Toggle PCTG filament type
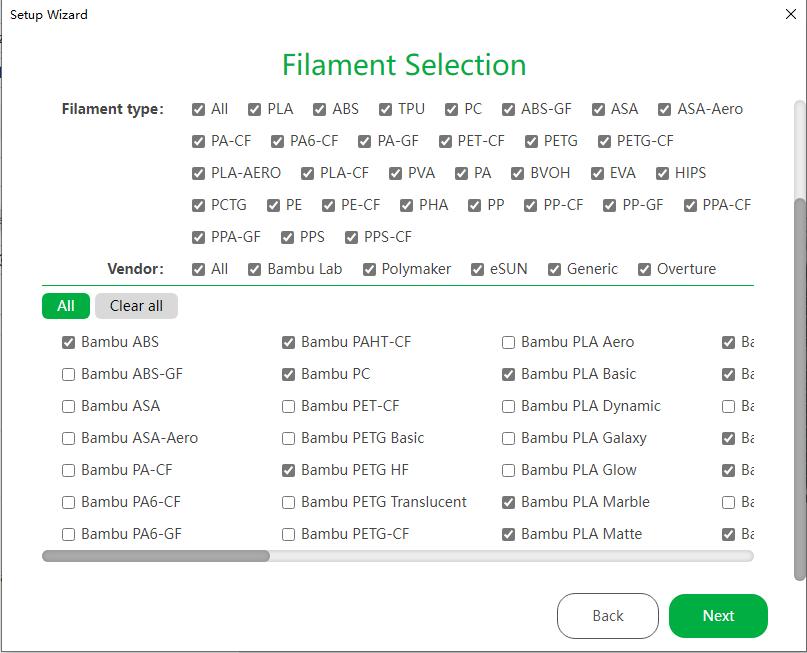This screenshot has width=807, height=653. [198, 206]
